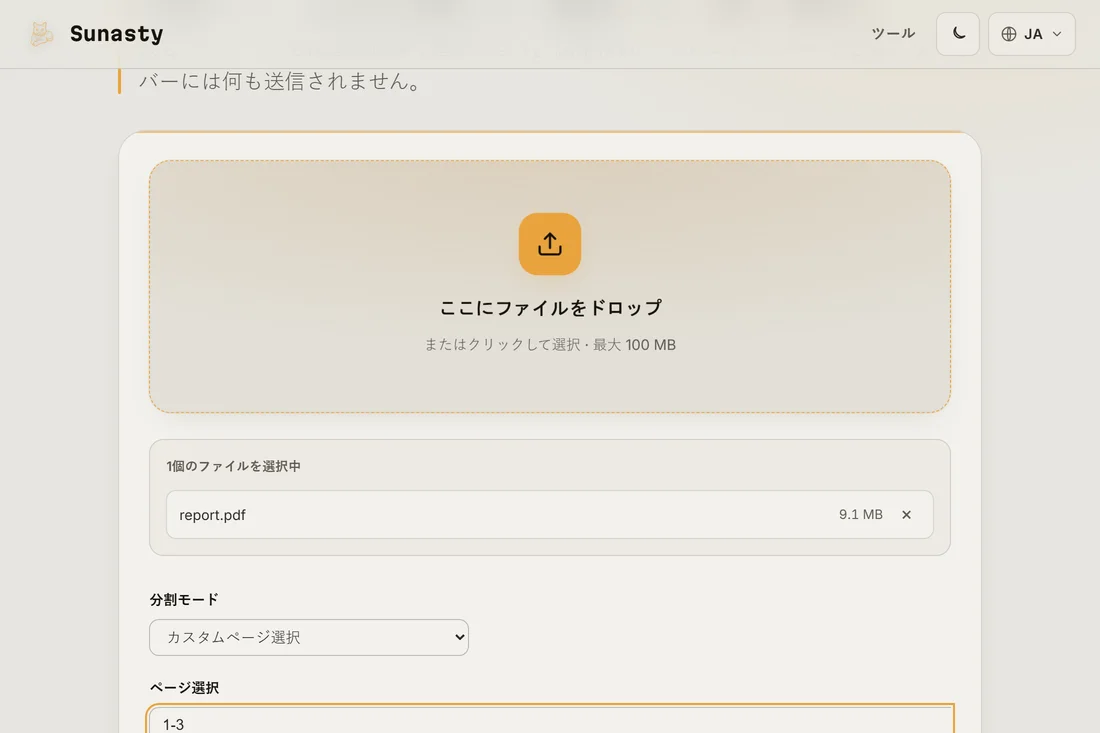Click the orange upload icon
Image resolution: width=1100 pixels, height=733 pixels.
[550, 244]
